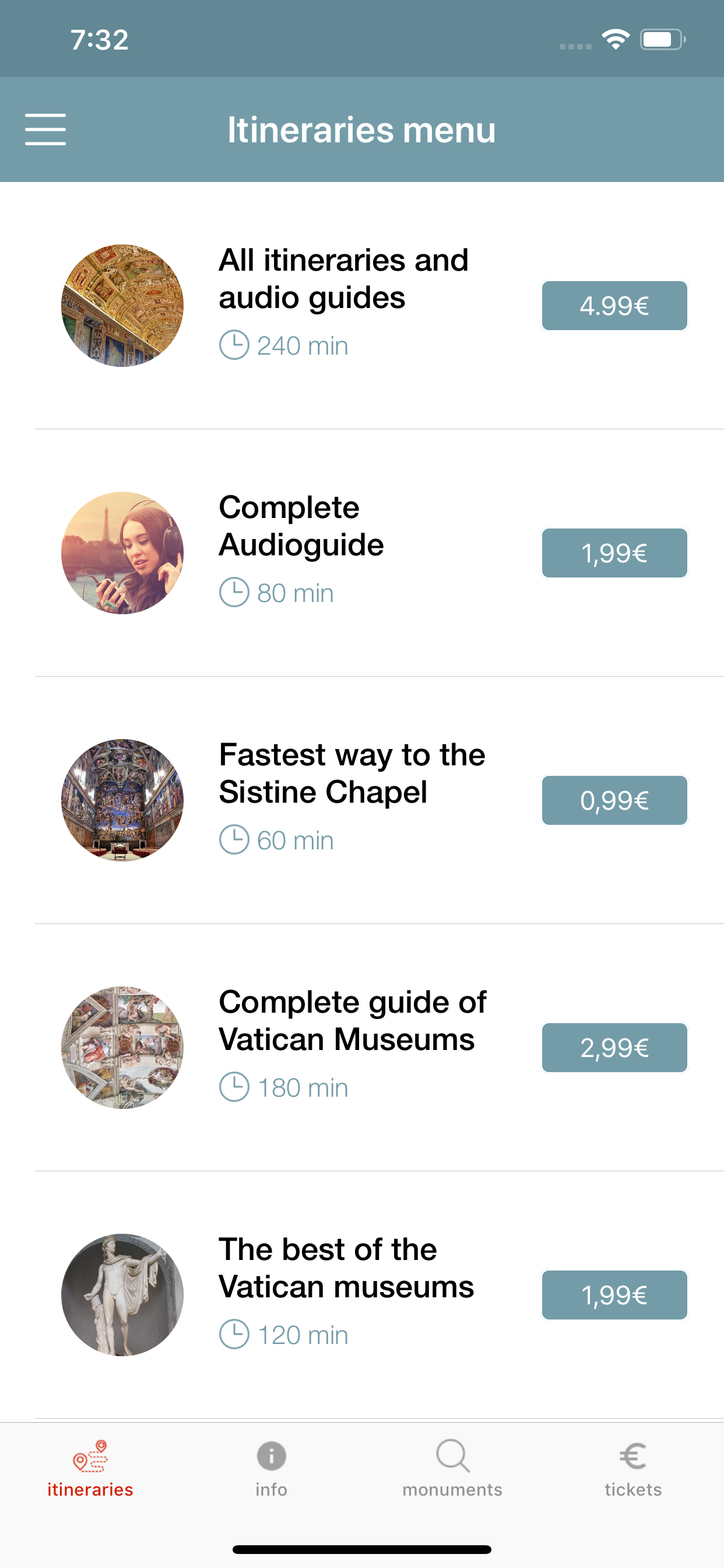The width and height of the screenshot is (724, 1568).
Task: Tap the info circle icon
Action: click(271, 1456)
